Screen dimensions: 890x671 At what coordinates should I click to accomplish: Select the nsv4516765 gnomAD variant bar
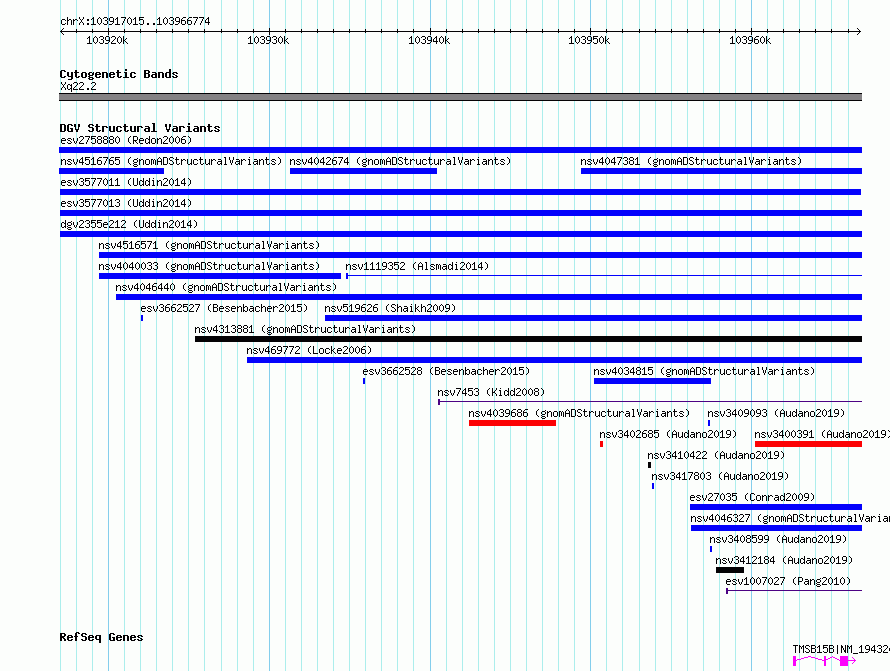pyautogui.click(x=111, y=171)
